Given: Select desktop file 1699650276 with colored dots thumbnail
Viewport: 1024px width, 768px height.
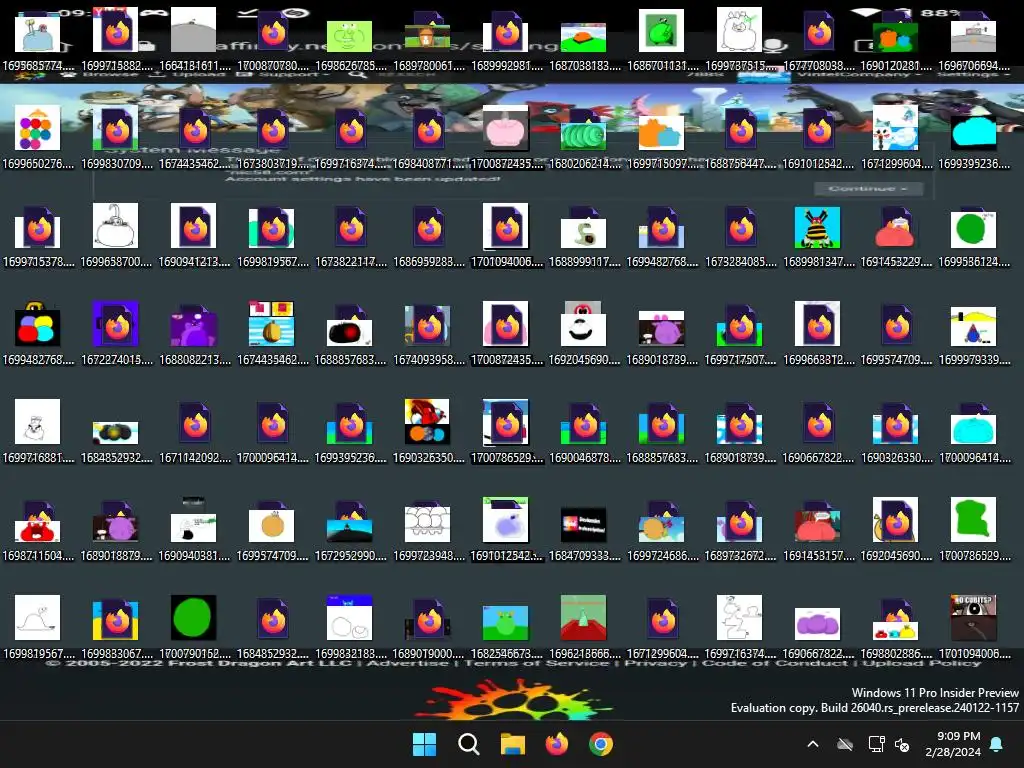Looking at the screenshot, I should click(x=38, y=138).
